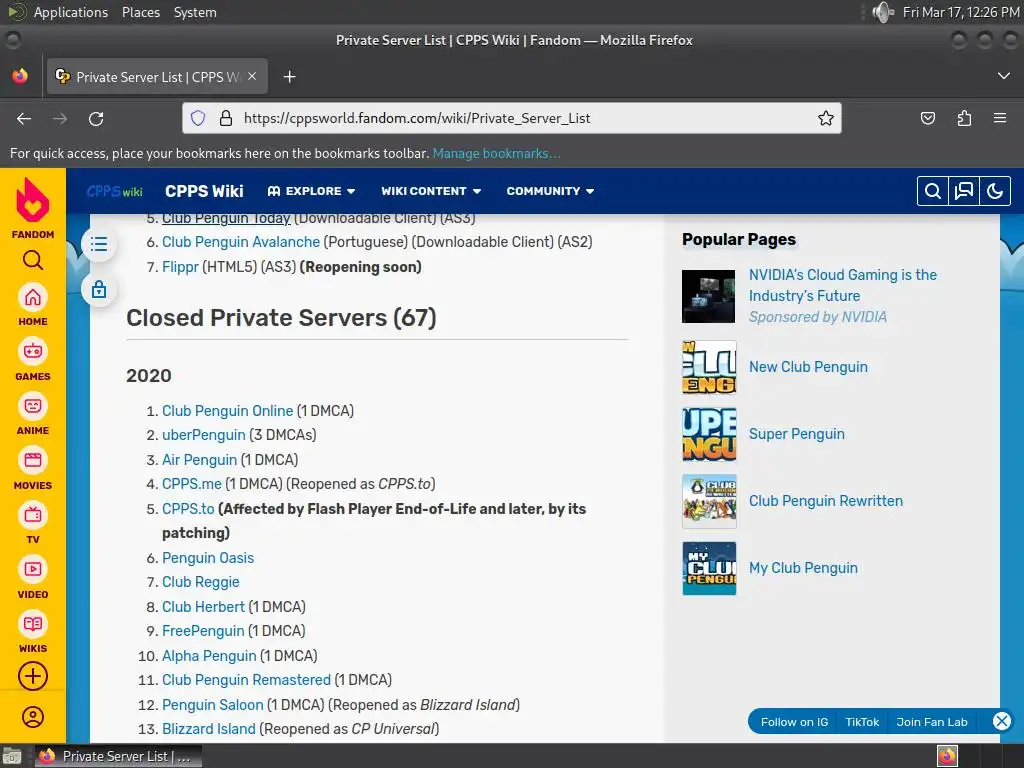Open Manage bookmarks link

pos(496,153)
